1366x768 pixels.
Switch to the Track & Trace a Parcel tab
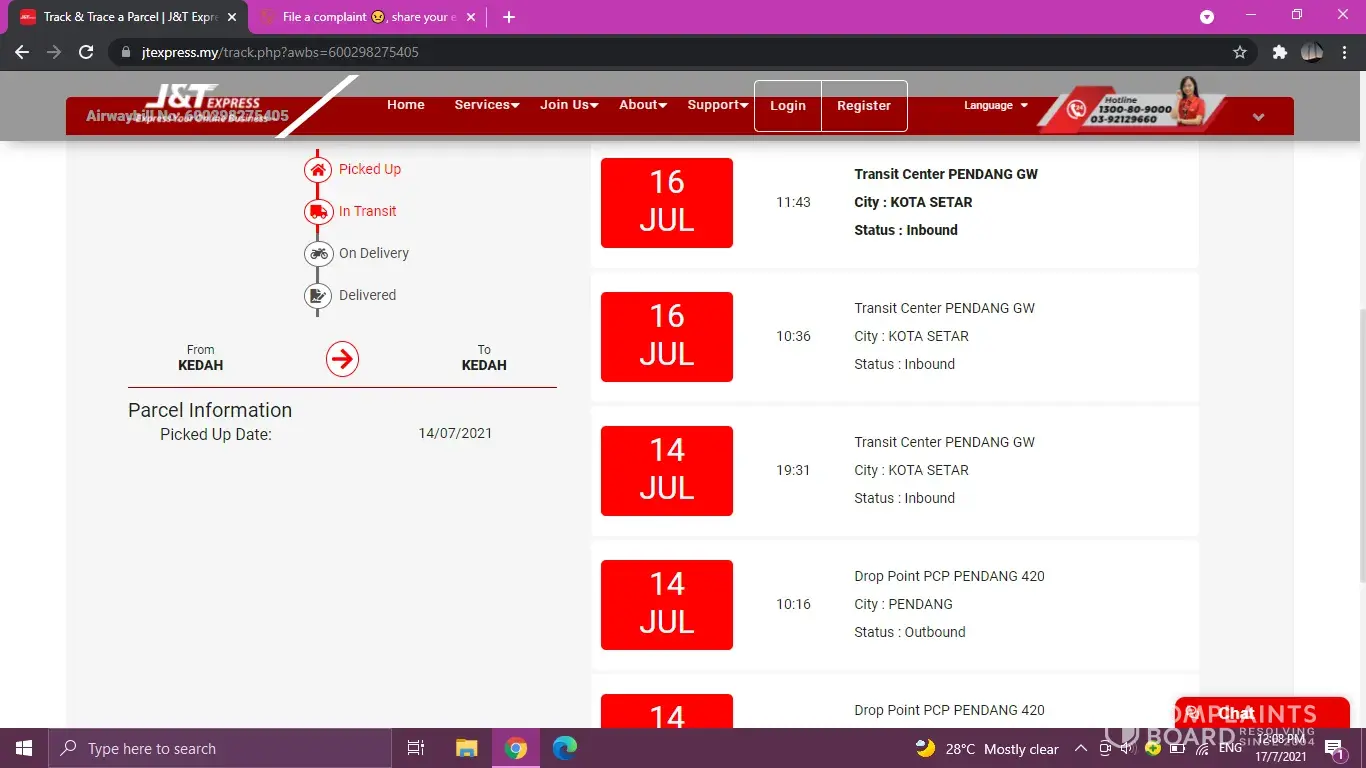coord(129,17)
